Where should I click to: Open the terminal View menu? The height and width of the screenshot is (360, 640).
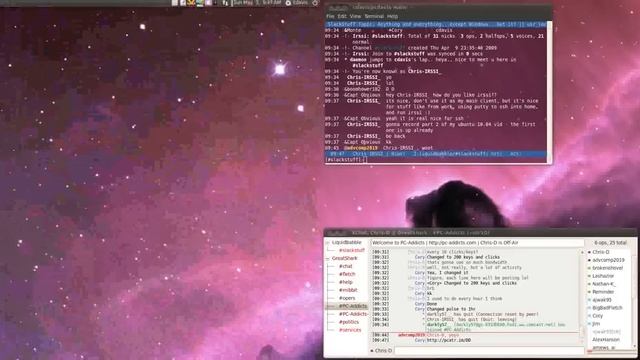click(355, 16)
